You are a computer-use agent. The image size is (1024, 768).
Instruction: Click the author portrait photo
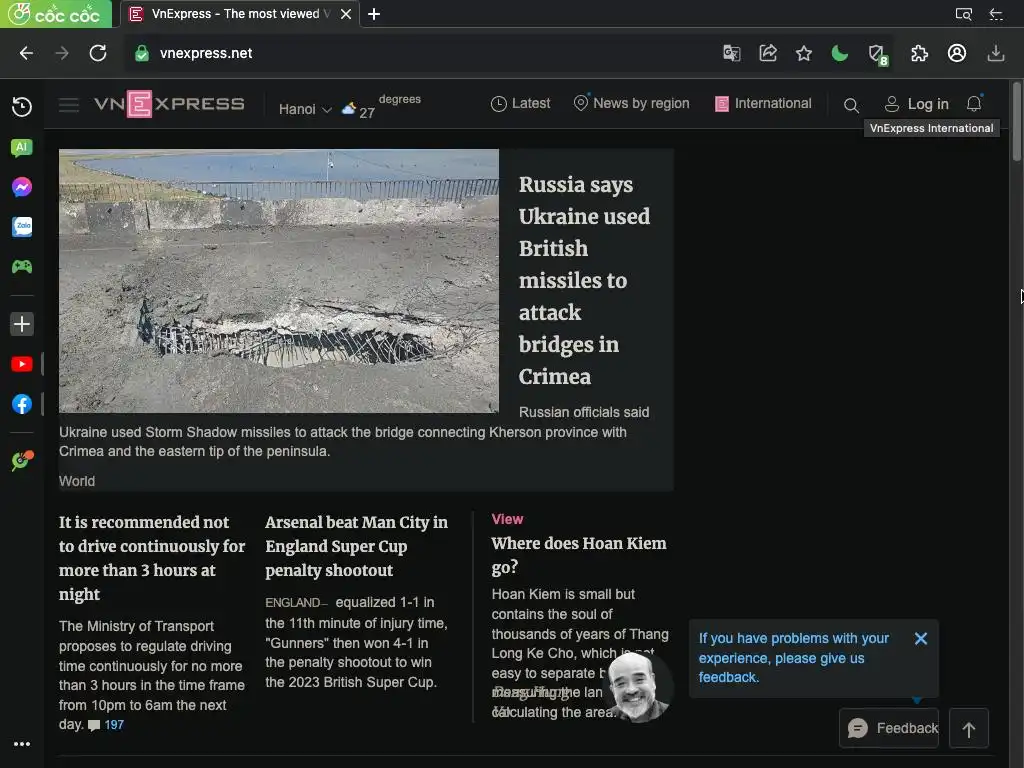coord(638,687)
